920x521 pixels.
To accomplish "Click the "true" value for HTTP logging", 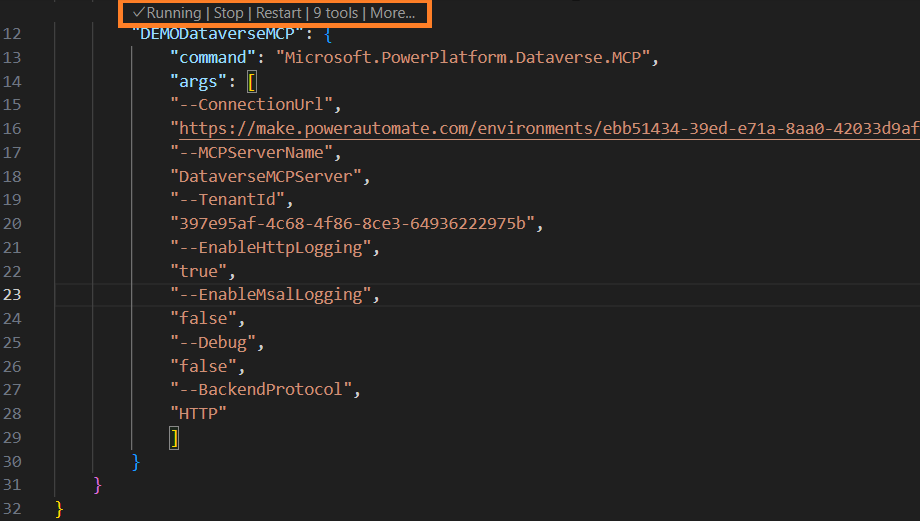I will click(201, 271).
